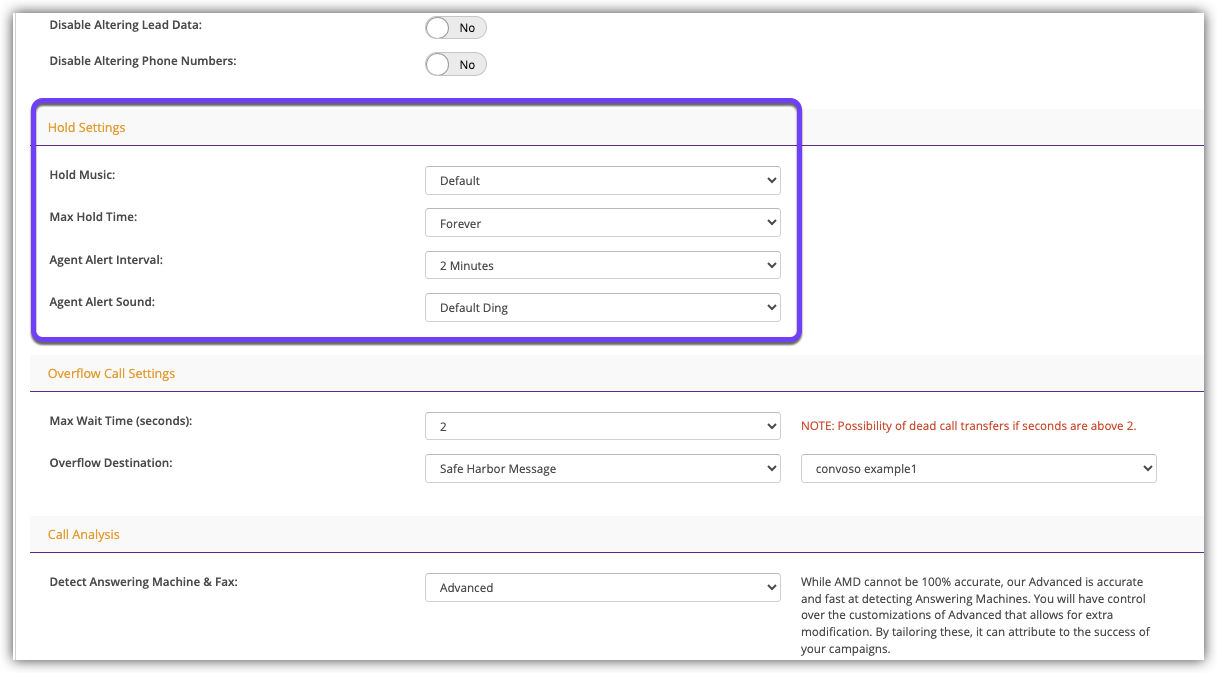This screenshot has height=673, width=1217.
Task: Click the Overflow Call Settings section header
Action: (111, 373)
